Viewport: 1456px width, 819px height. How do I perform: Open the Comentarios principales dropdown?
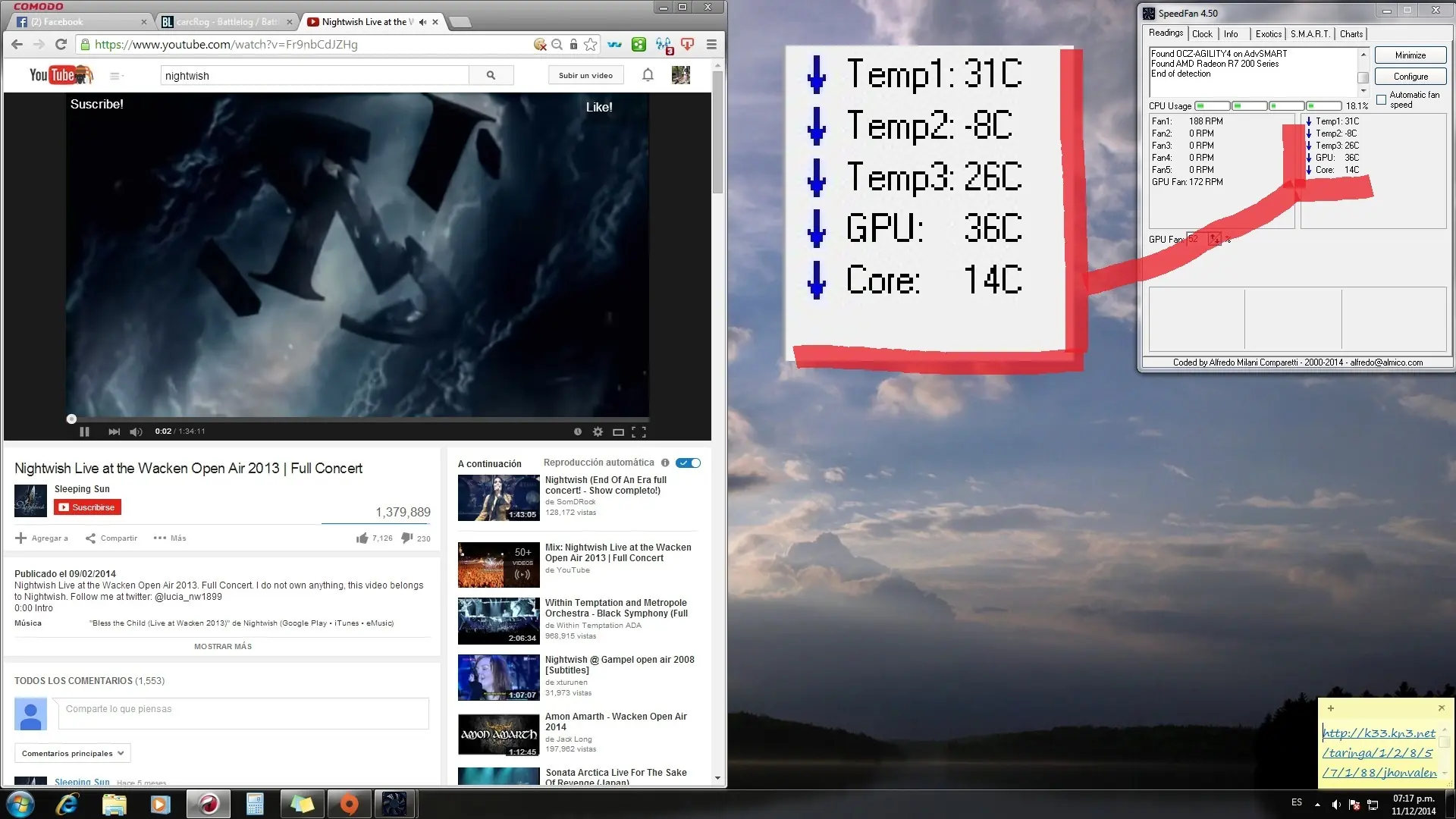coord(73,753)
